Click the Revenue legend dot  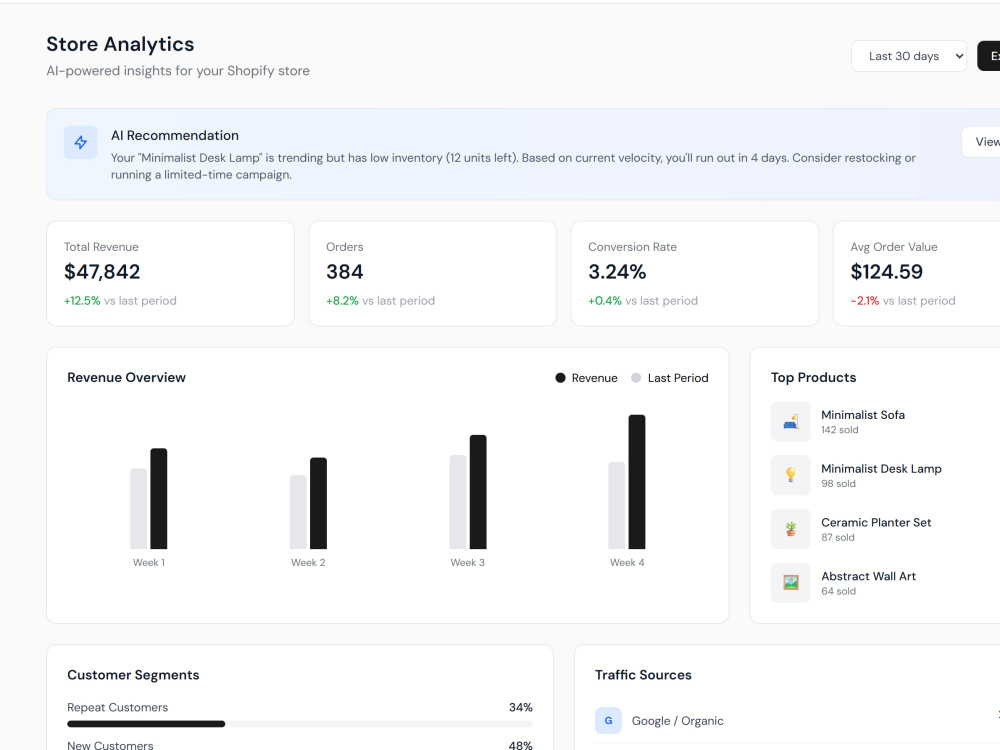561,378
